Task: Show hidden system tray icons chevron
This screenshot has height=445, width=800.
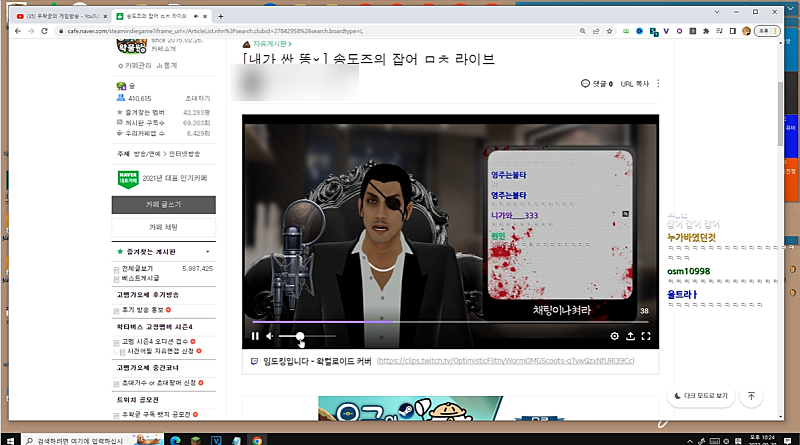Action: coord(690,441)
